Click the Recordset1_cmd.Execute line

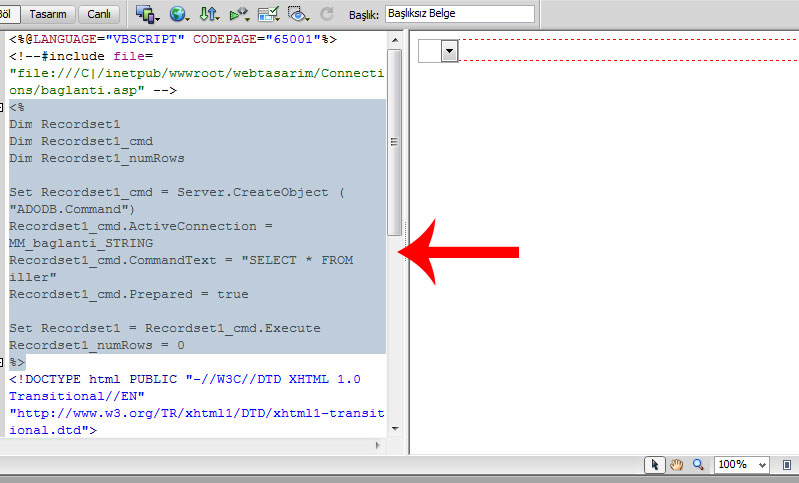click(165, 328)
